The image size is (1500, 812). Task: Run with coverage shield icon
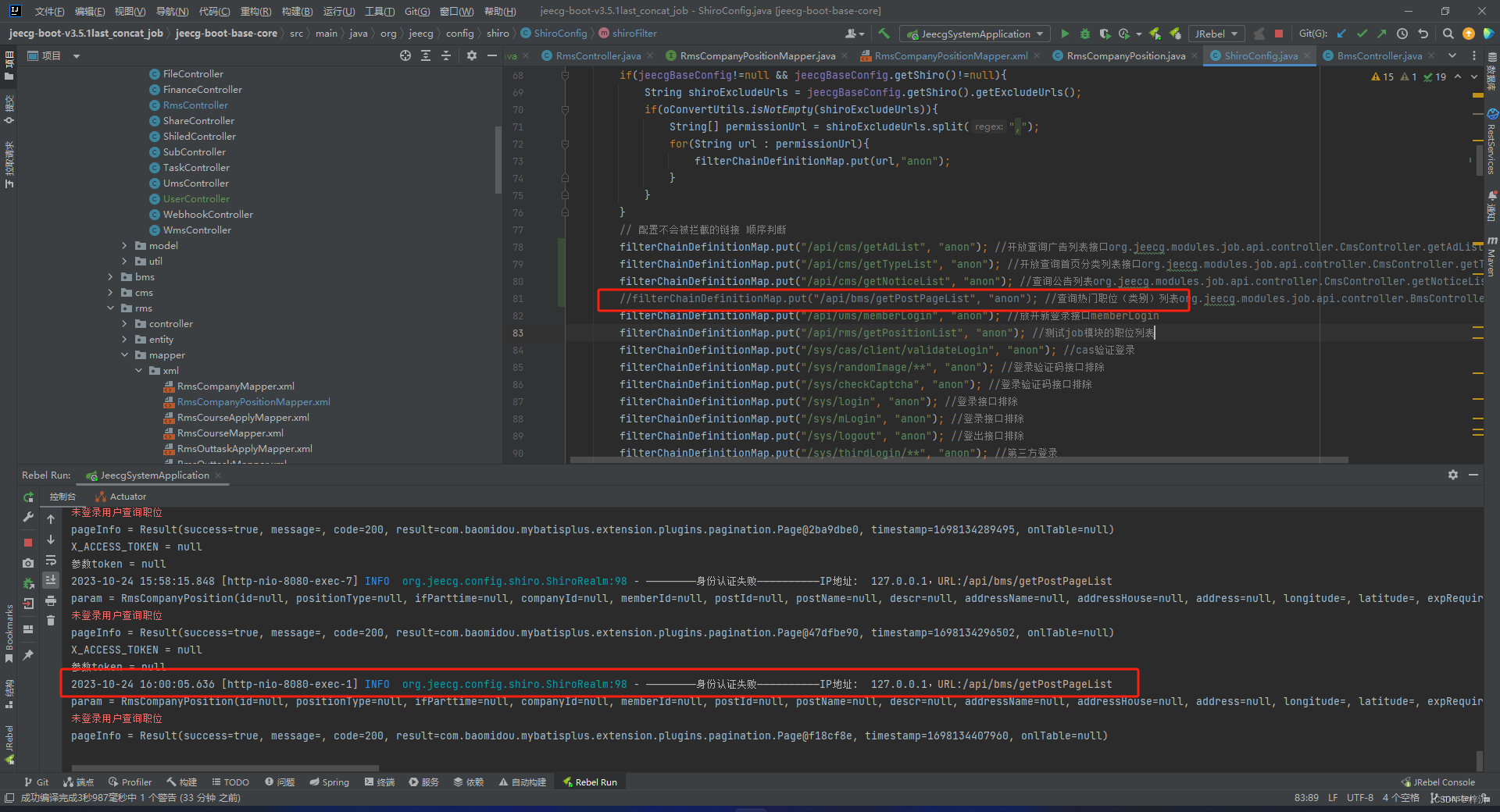(x=1104, y=34)
